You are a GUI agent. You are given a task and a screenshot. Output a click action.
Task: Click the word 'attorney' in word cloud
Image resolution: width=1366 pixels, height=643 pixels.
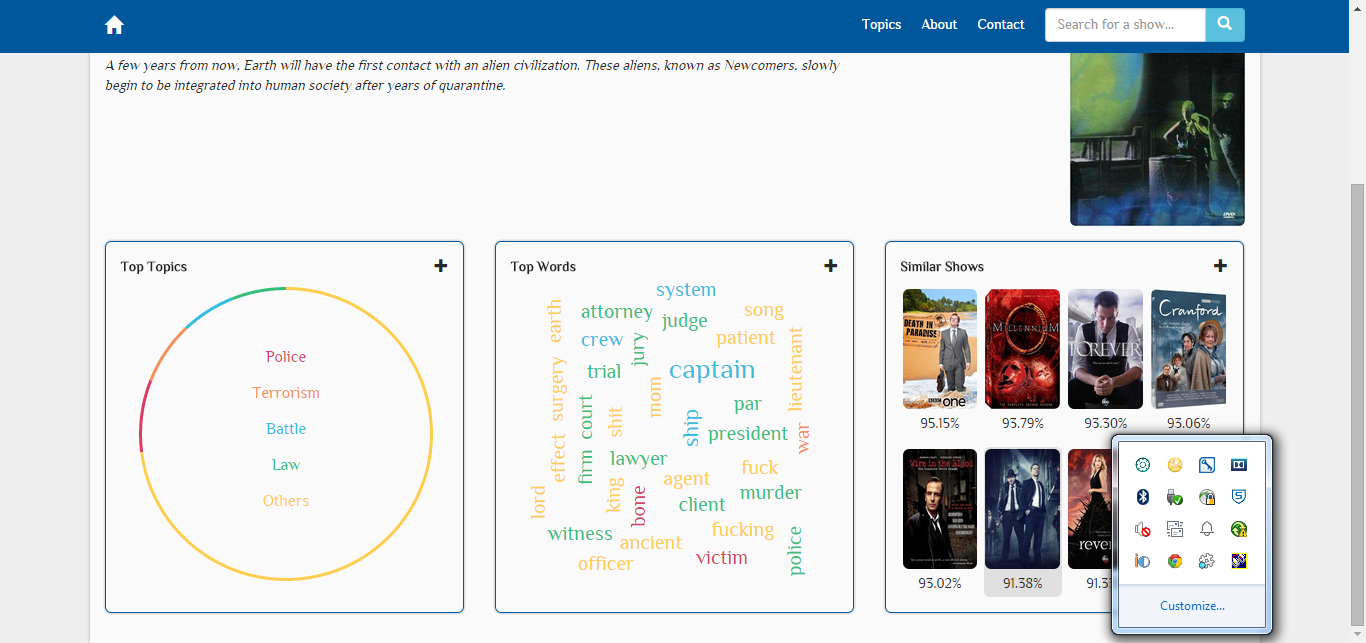617,311
